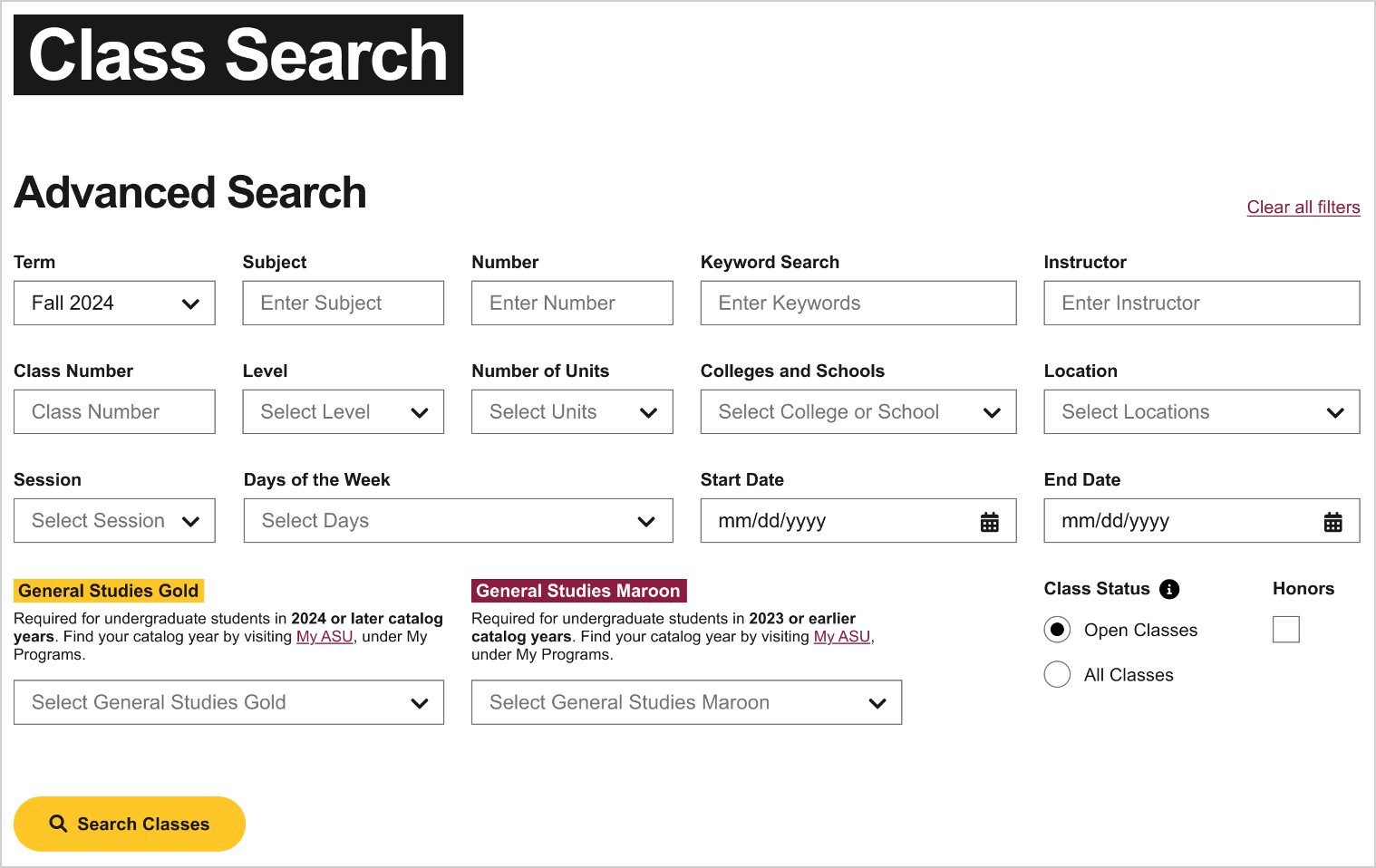Expand the Select Level dropdown
Viewport: 1376px width, 868px height.
click(x=343, y=411)
